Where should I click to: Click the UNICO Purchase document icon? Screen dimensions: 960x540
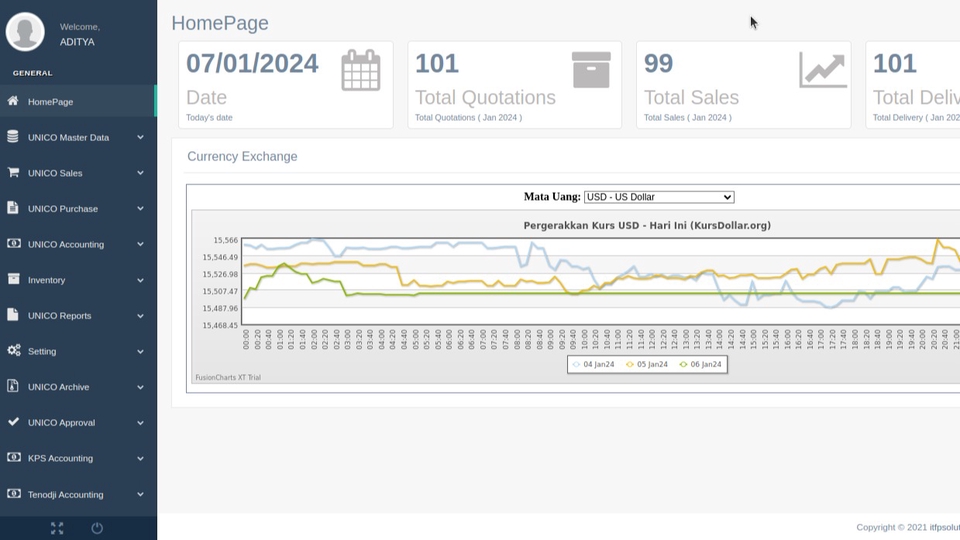(x=13, y=208)
